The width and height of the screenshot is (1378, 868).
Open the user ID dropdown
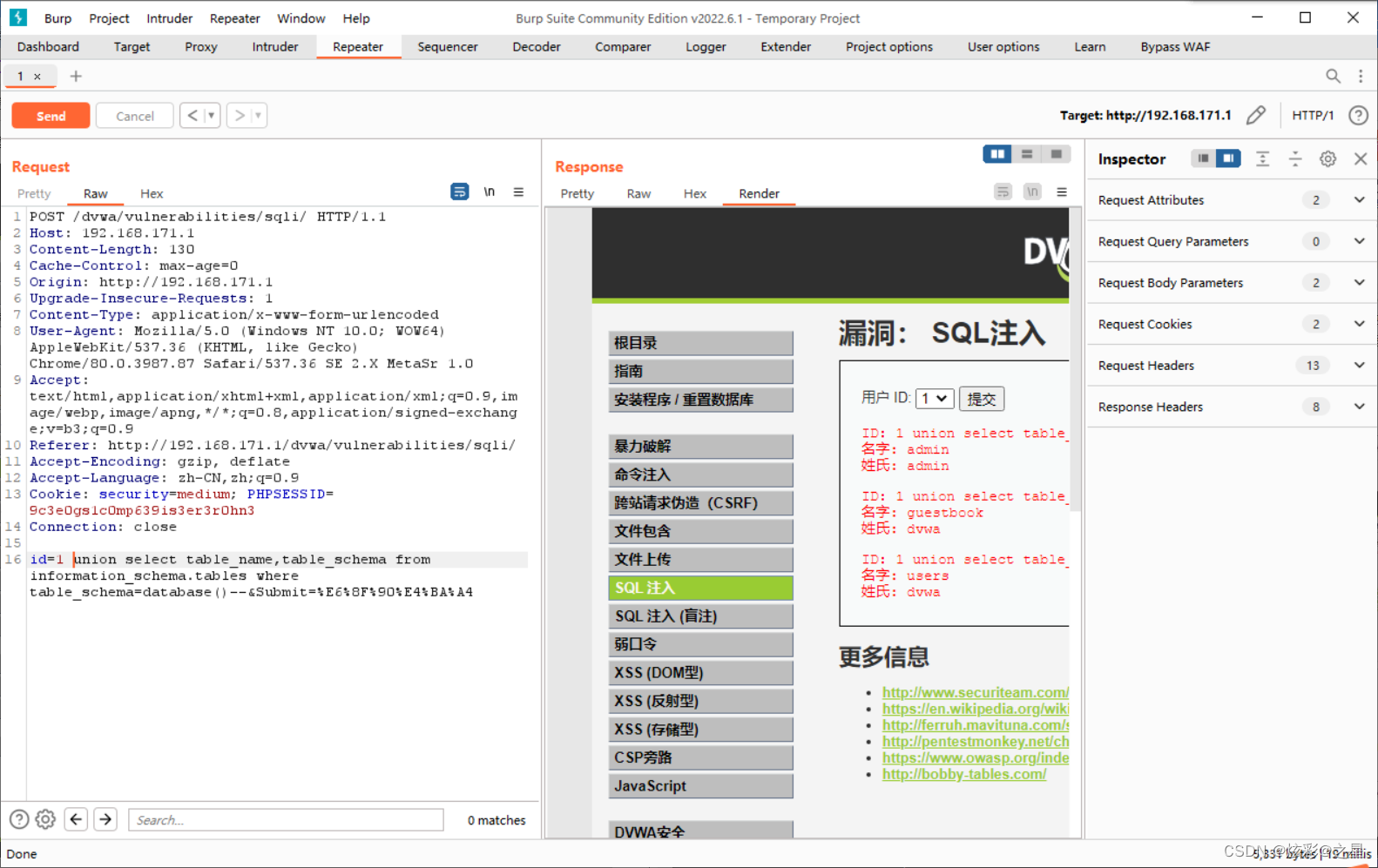935,398
